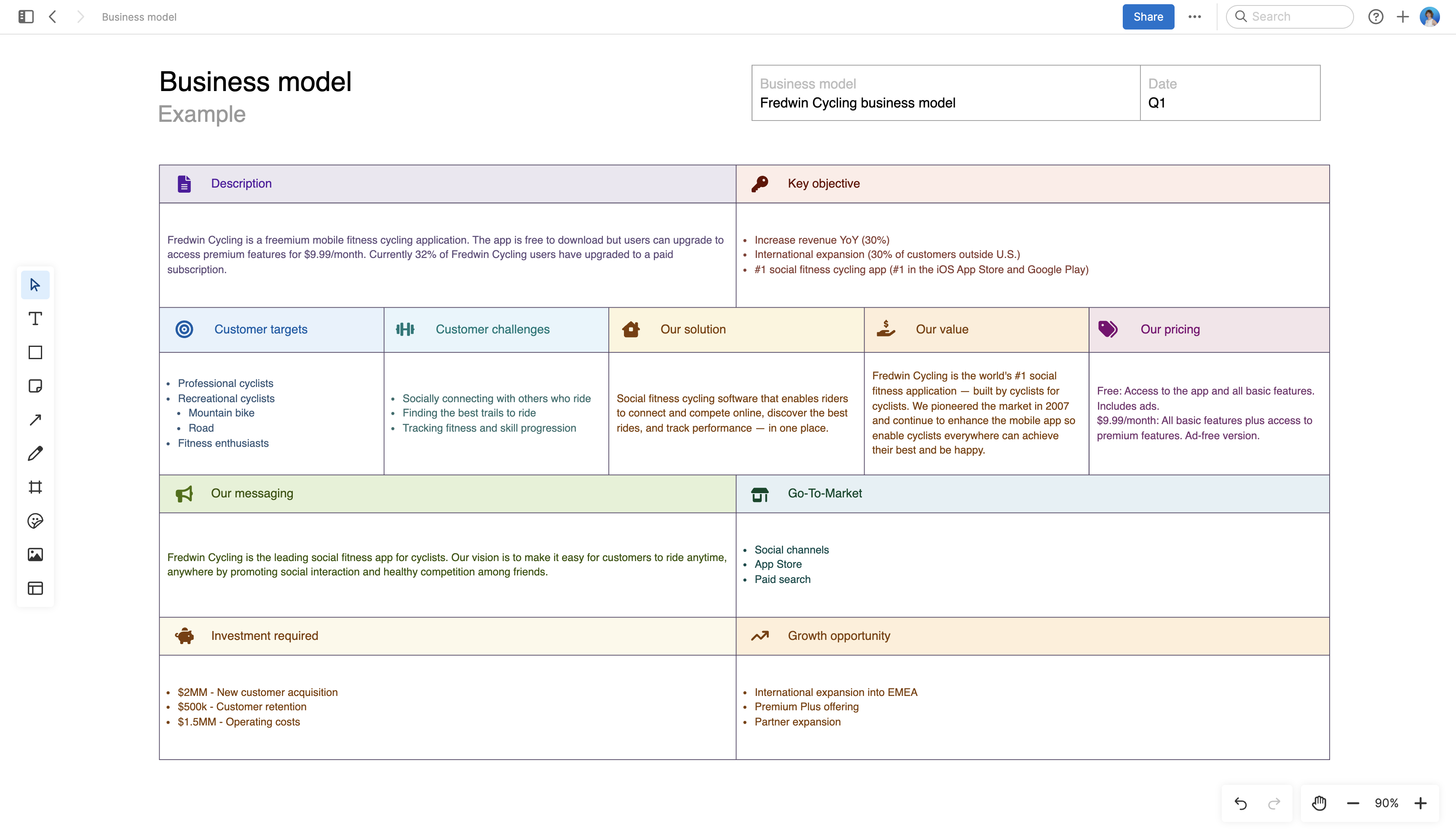The width and height of the screenshot is (1456, 838).
Task: Open your profile avatar
Action: click(1430, 17)
